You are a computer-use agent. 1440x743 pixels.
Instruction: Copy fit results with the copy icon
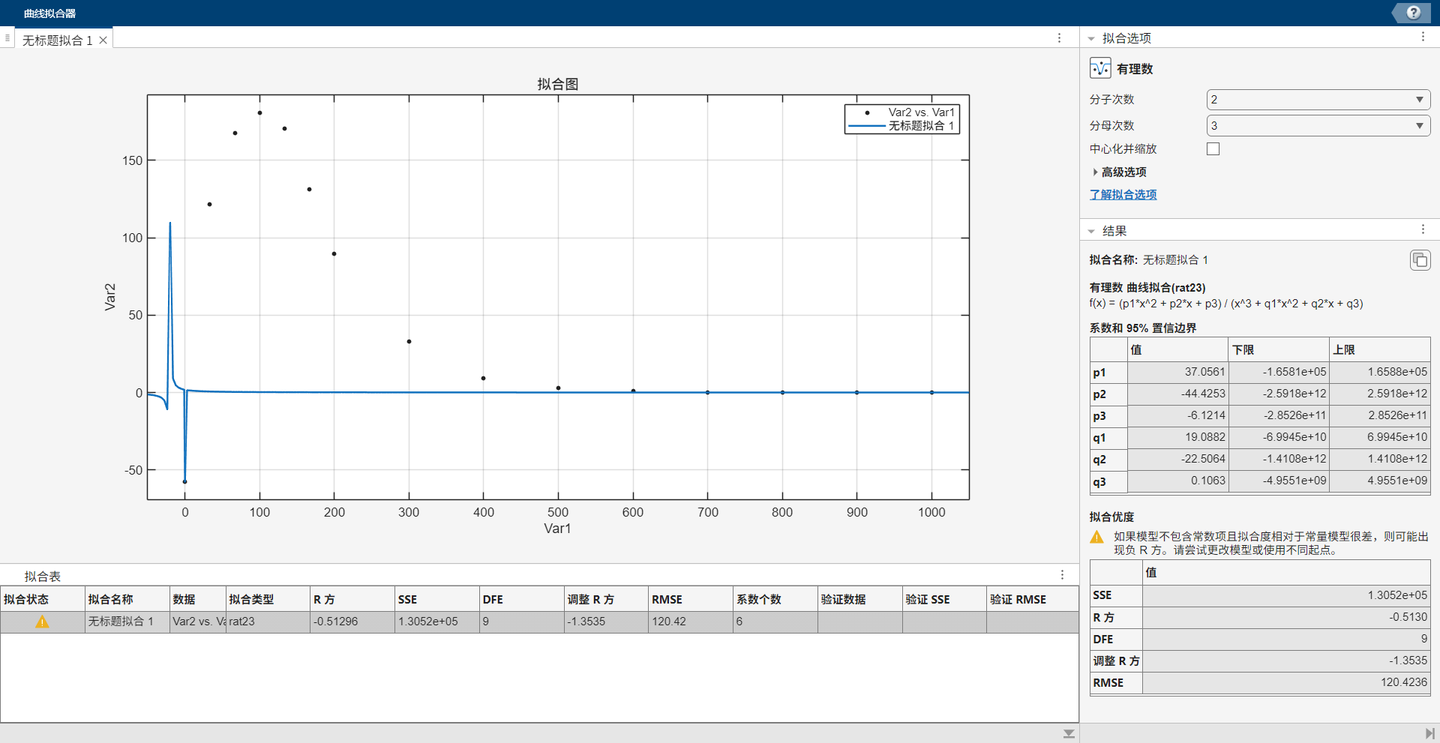(1419, 260)
